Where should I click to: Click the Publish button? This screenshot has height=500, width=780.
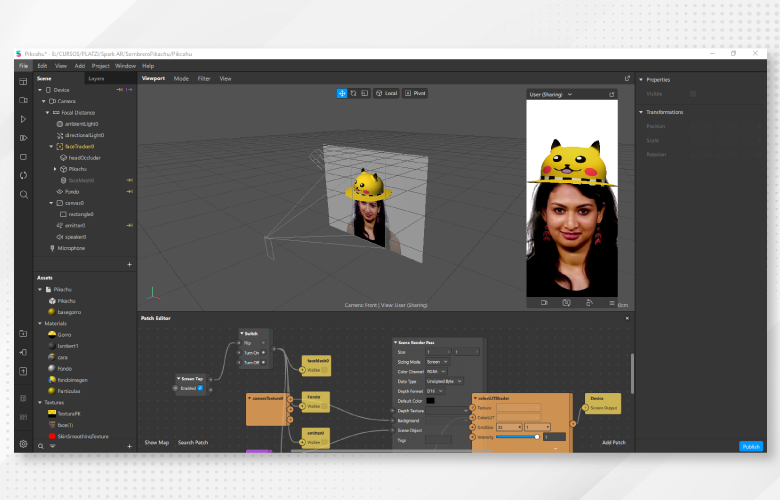[751, 446]
